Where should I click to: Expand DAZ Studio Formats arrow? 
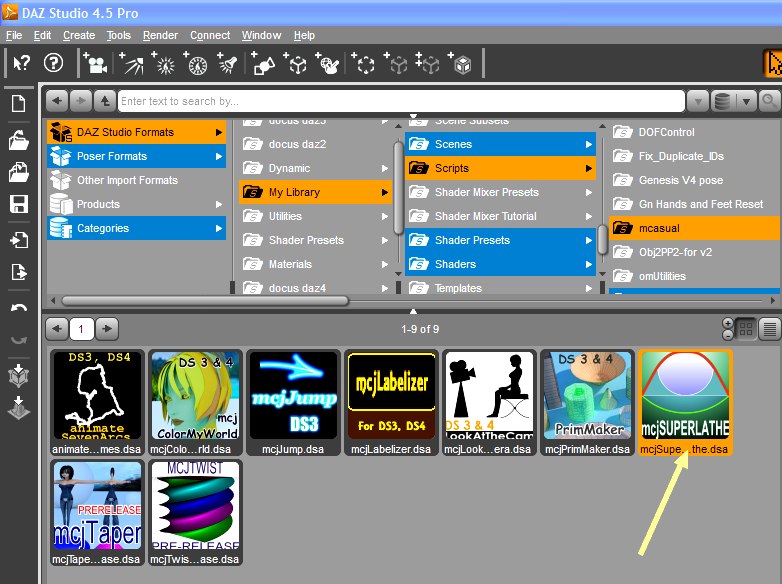[x=218, y=132]
